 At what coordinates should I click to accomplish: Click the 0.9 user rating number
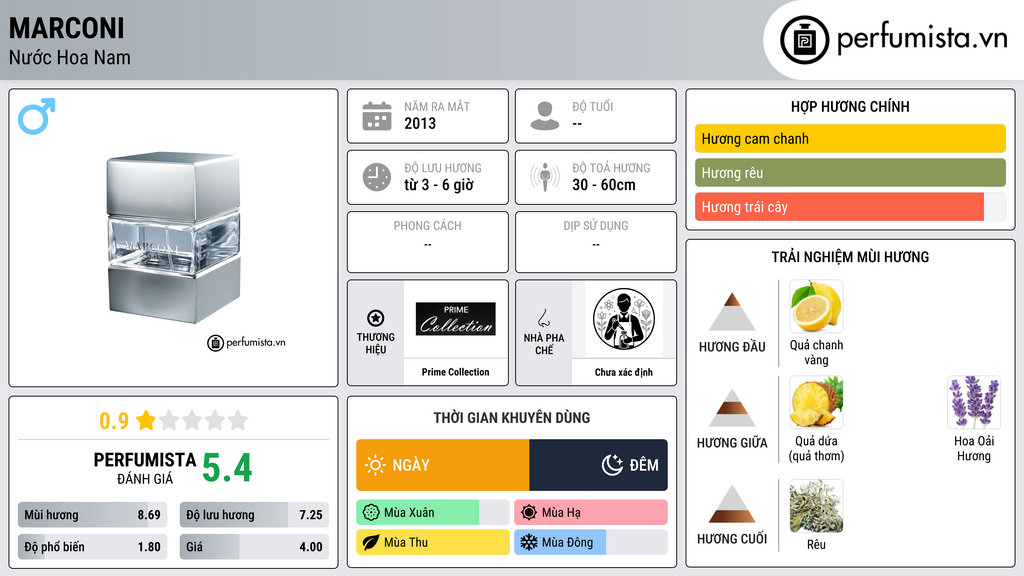click(x=114, y=421)
